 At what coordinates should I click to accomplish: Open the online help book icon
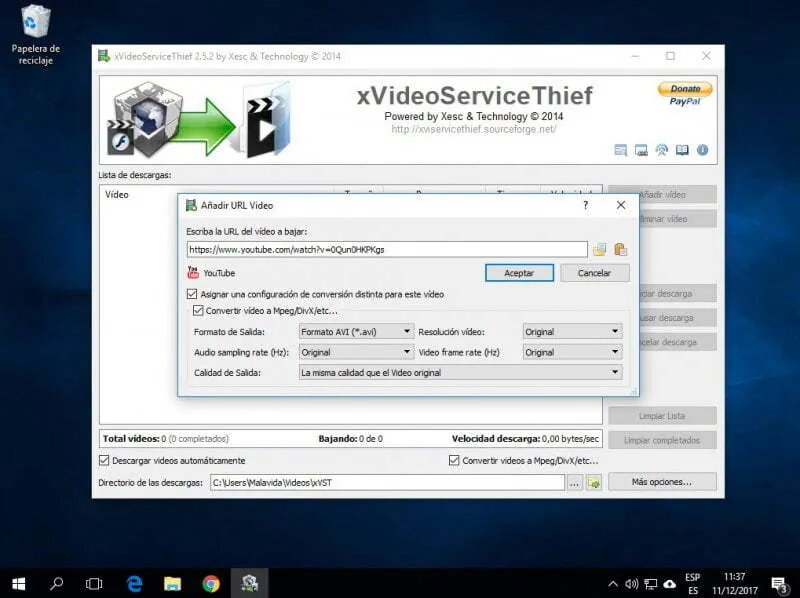(682, 150)
